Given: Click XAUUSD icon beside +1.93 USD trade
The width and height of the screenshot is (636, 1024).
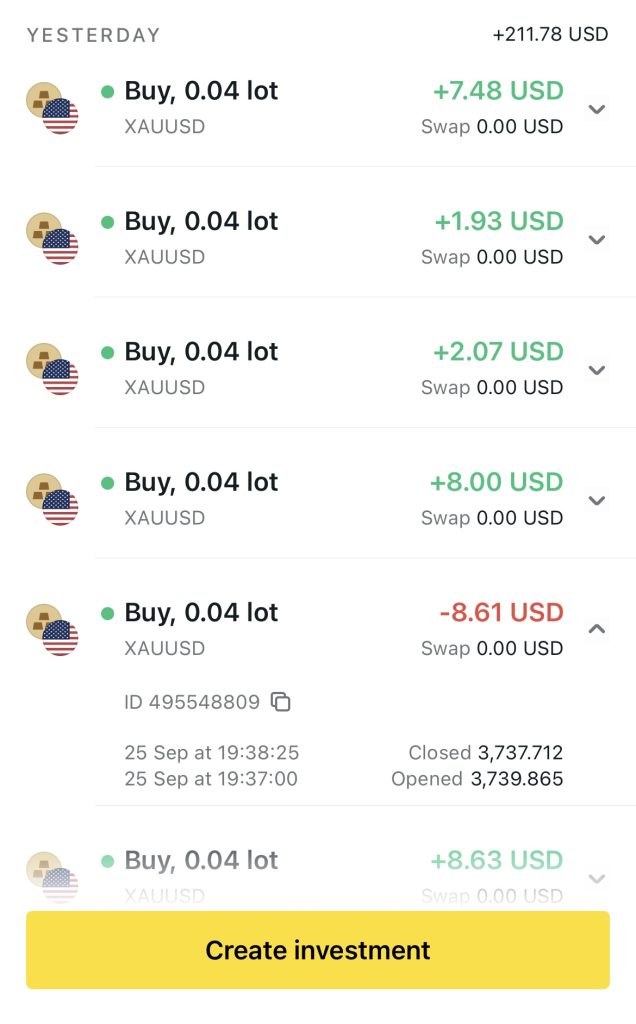Looking at the screenshot, I should pos(52,238).
